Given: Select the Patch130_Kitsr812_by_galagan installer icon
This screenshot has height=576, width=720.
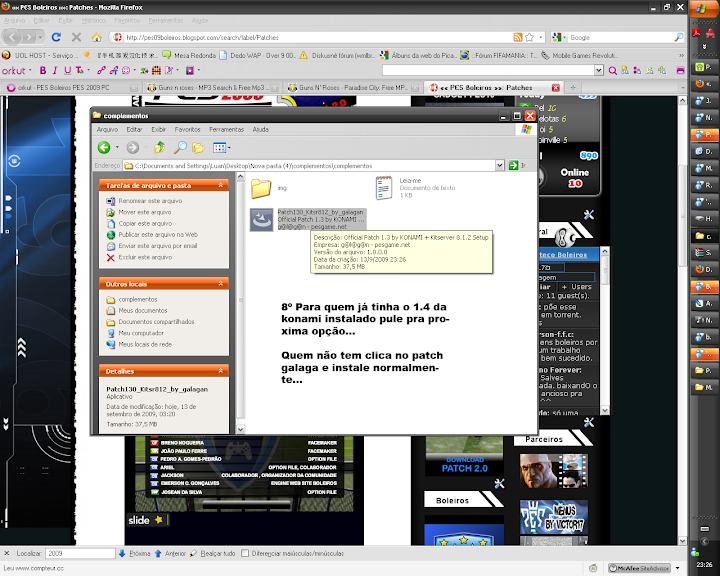Looking at the screenshot, I should click(x=262, y=219).
